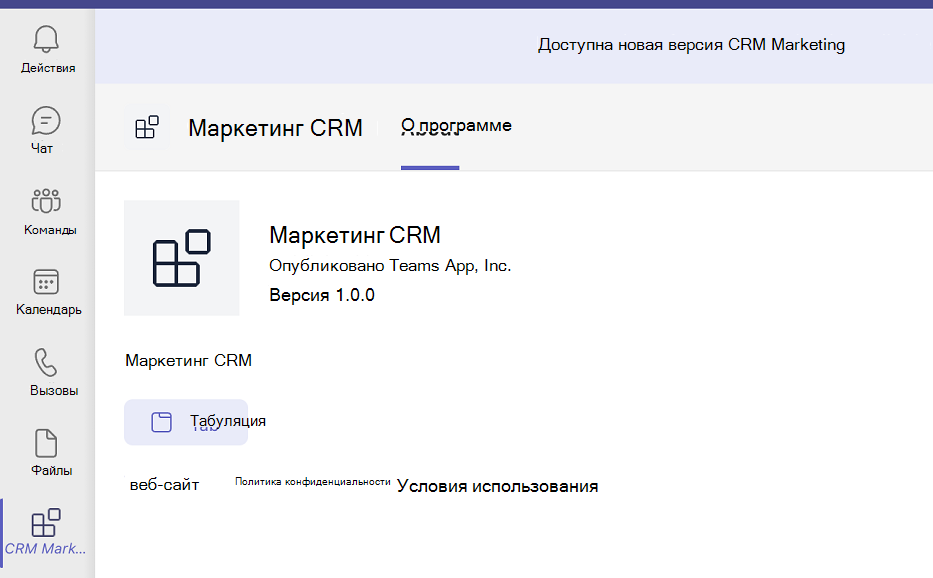Click the large Маркетинг CRM app logo
Screen dimensions: 933x578
(181, 258)
